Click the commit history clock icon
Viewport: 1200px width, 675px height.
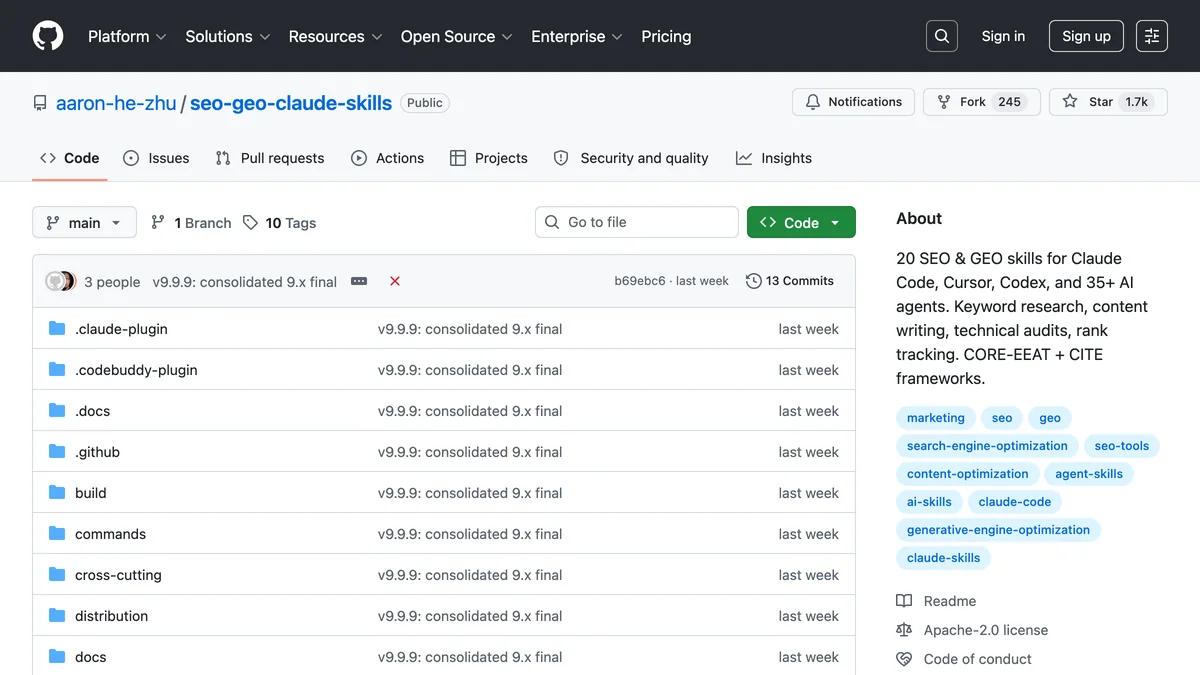(754, 281)
